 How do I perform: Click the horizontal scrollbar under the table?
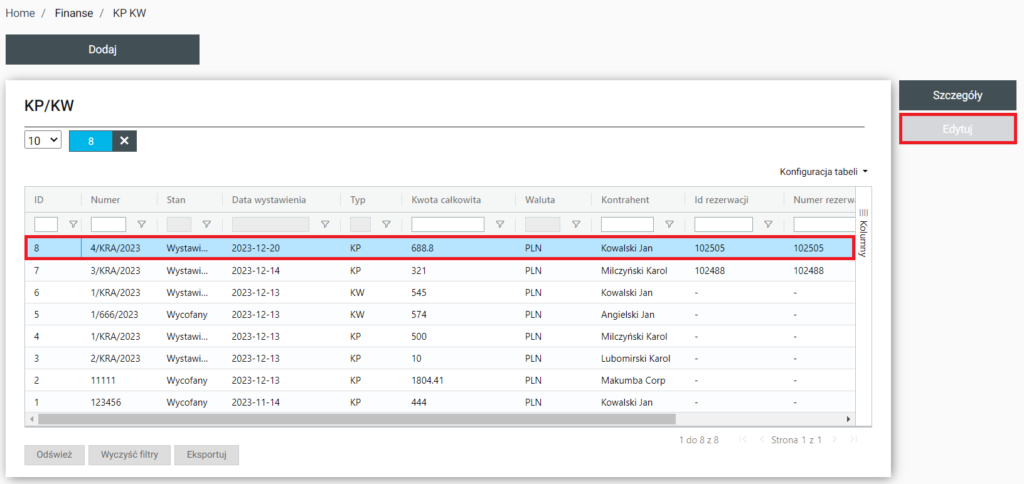(x=357, y=418)
